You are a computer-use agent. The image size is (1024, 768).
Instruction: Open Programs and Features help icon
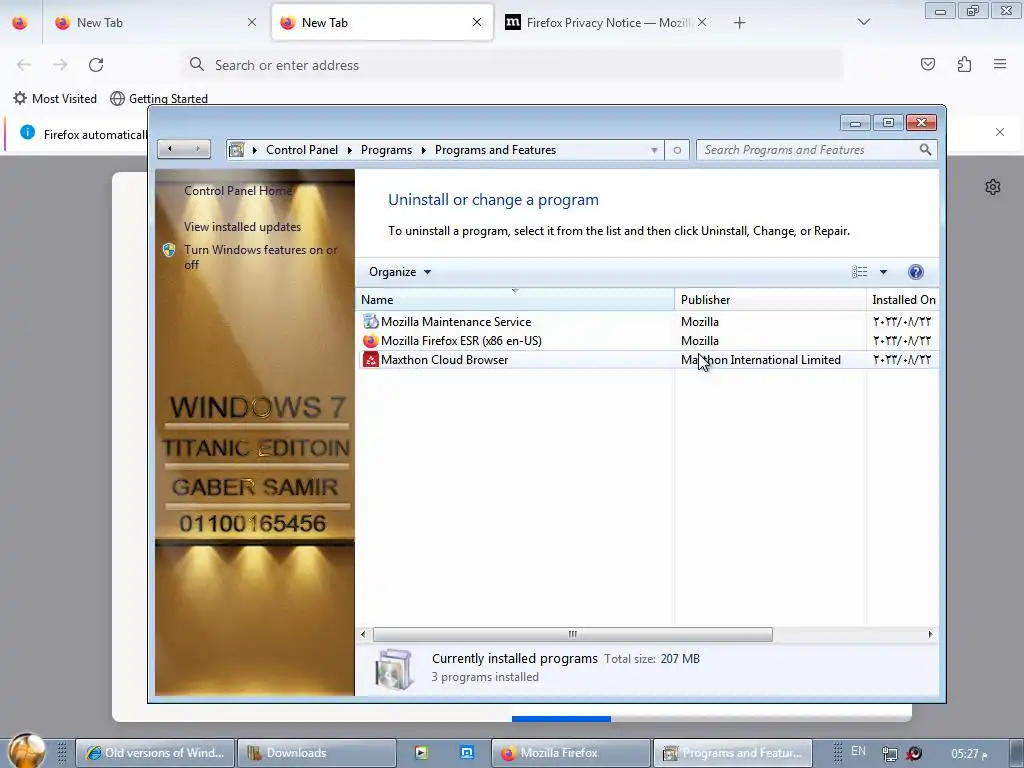coord(916,272)
